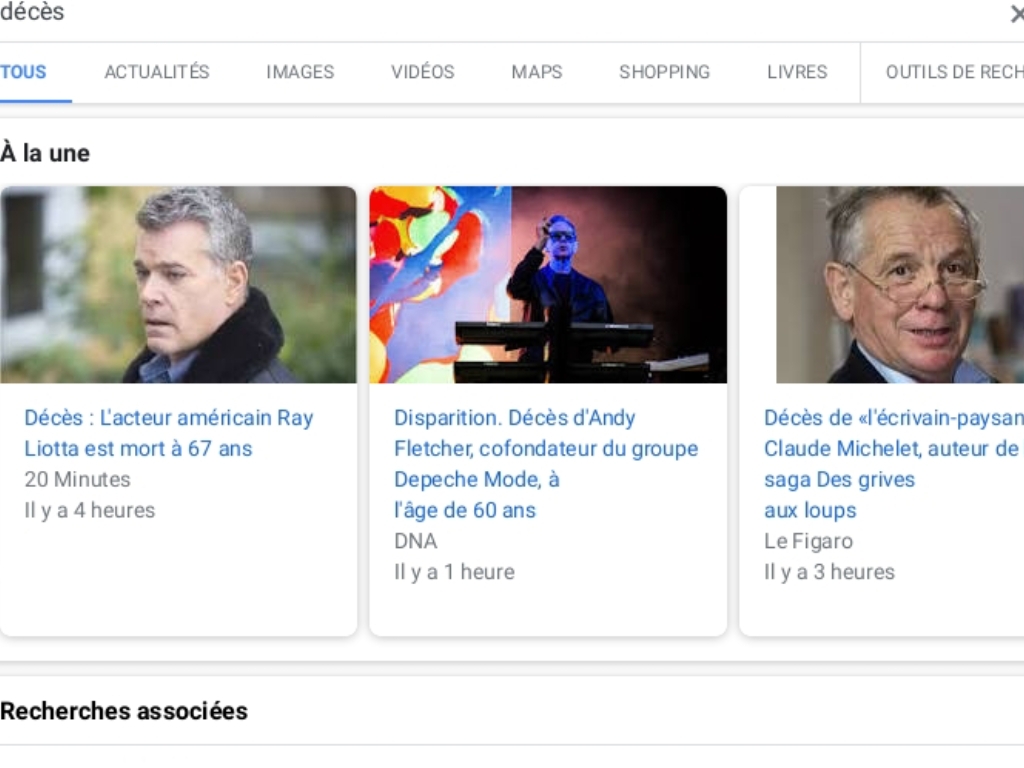Click the "À la une" section heading
The height and width of the screenshot is (768, 1024).
tap(45, 153)
